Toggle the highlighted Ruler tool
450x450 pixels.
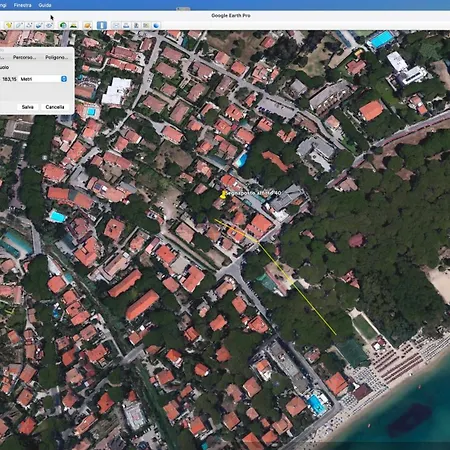pyautogui.click(x=102, y=25)
